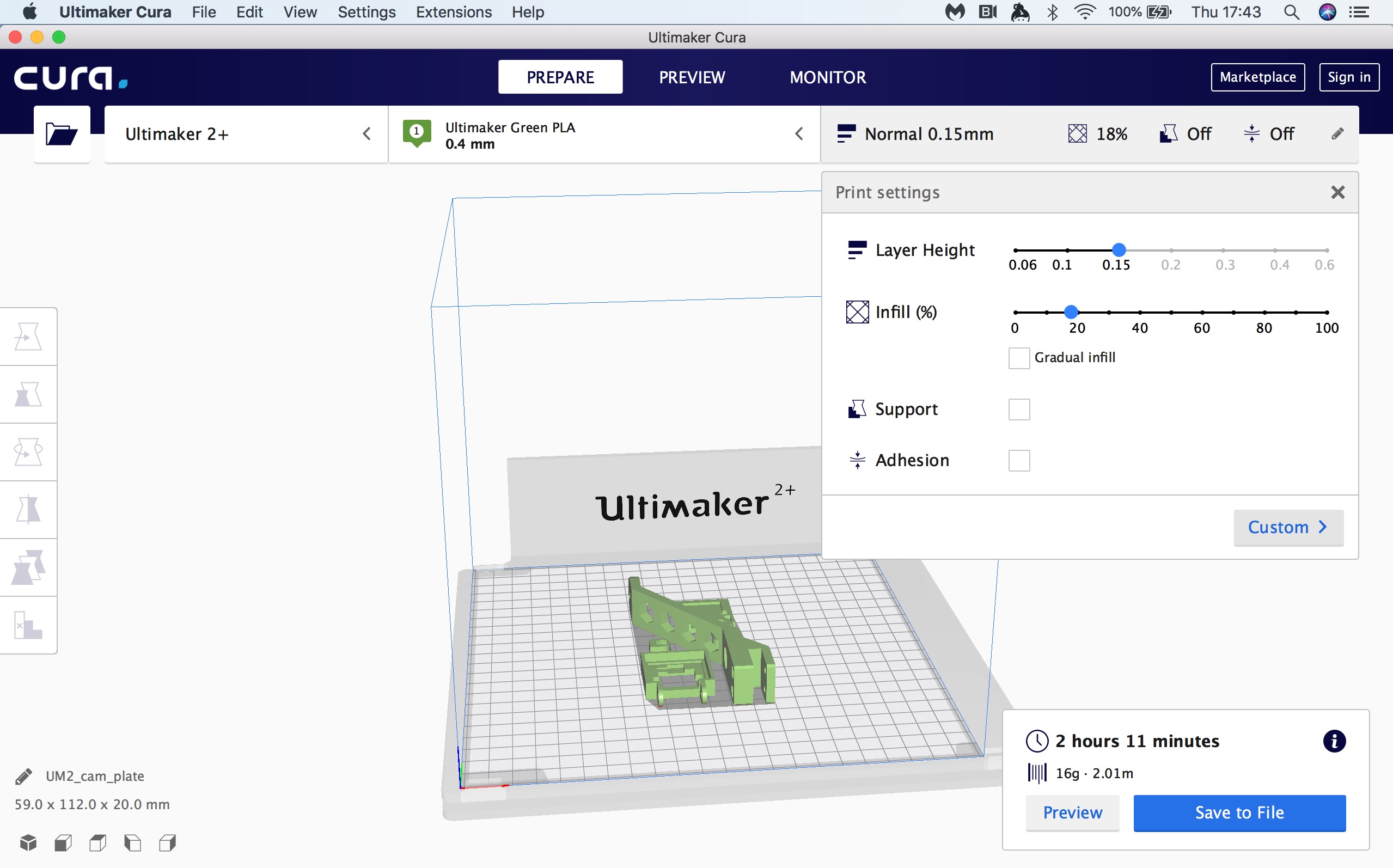Collapse the Normal 0.15mm print settings bar
The width and height of the screenshot is (1393, 868).
pyautogui.click(x=1089, y=135)
